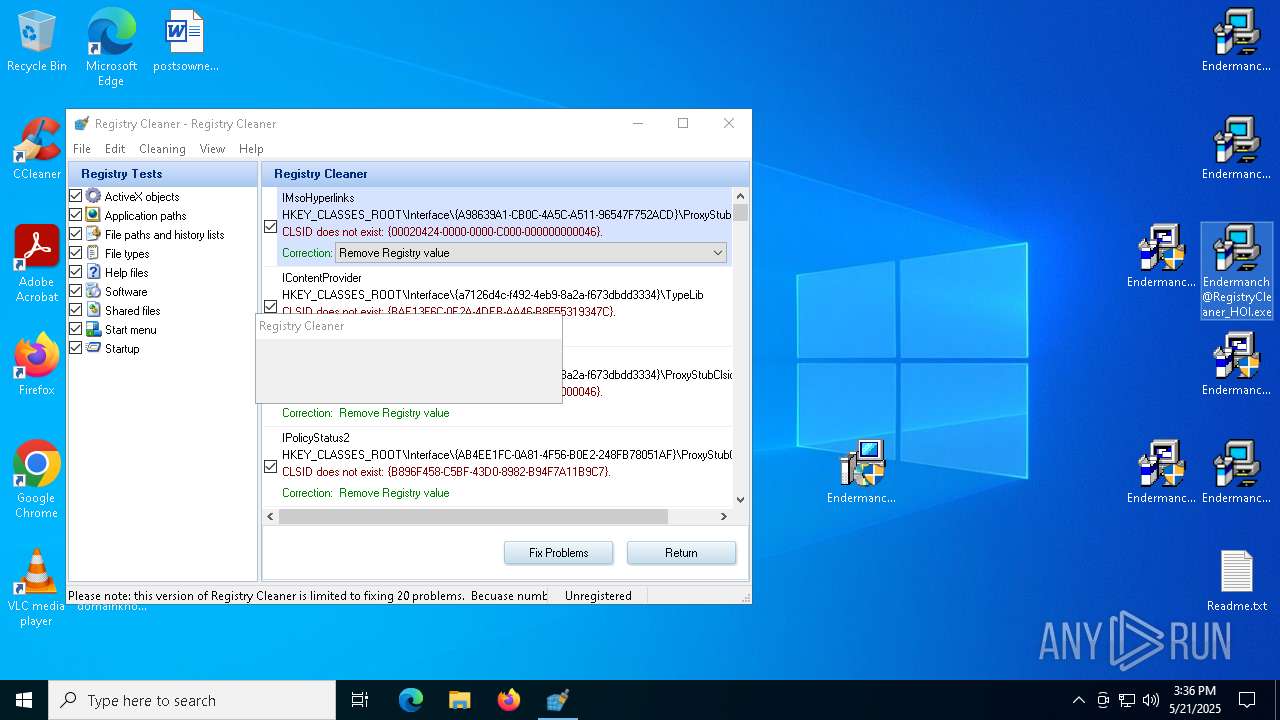Click the File types icon
The height and width of the screenshot is (720, 1280).
pyautogui.click(x=93, y=253)
